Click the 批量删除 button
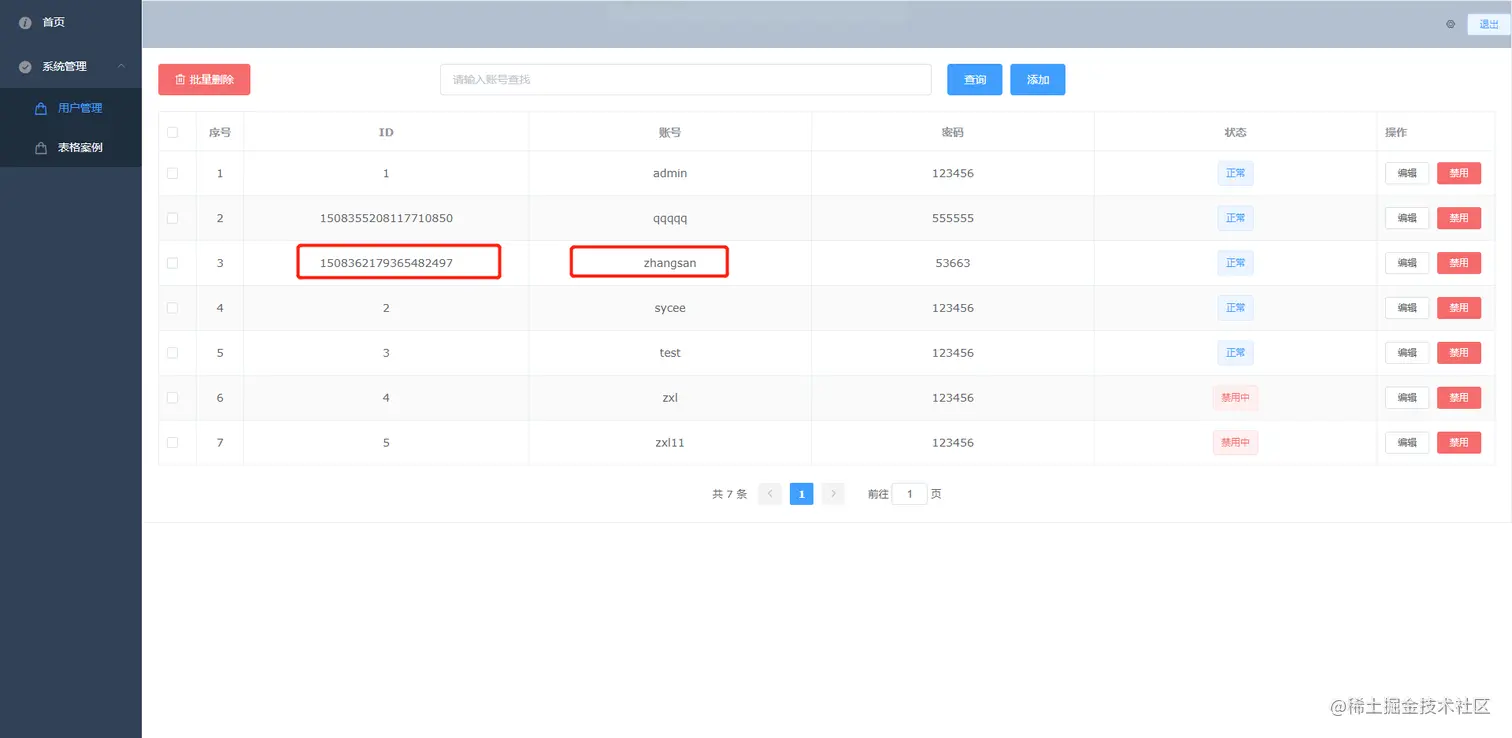 [204, 80]
